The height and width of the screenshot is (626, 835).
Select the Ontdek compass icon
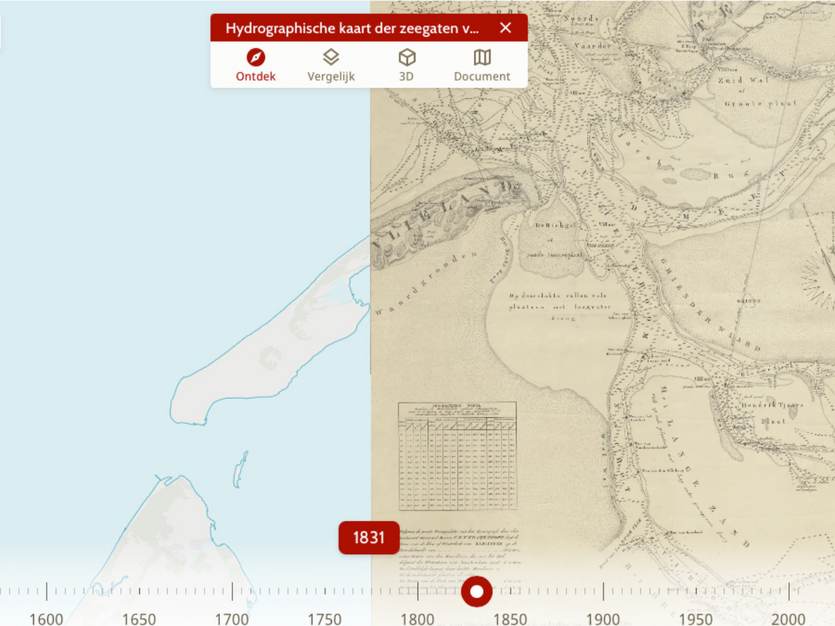(x=254, y=59)
